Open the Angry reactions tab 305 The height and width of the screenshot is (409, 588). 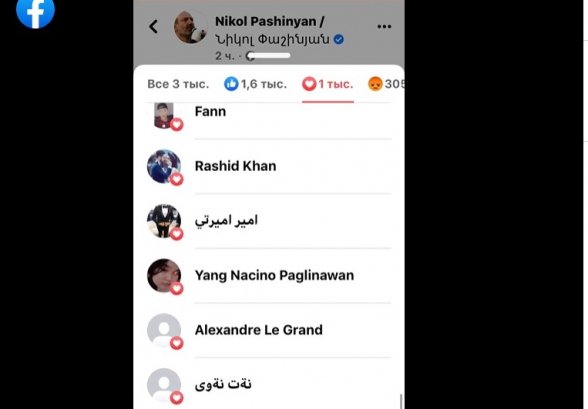386,84
